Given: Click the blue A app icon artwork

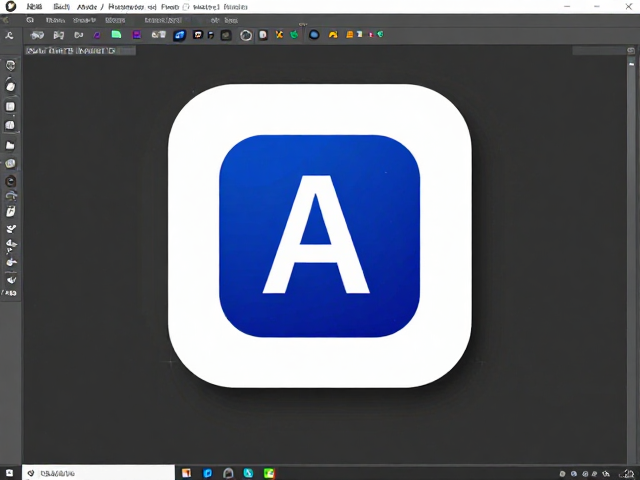Looking at the screenshot, I should 320,236.
